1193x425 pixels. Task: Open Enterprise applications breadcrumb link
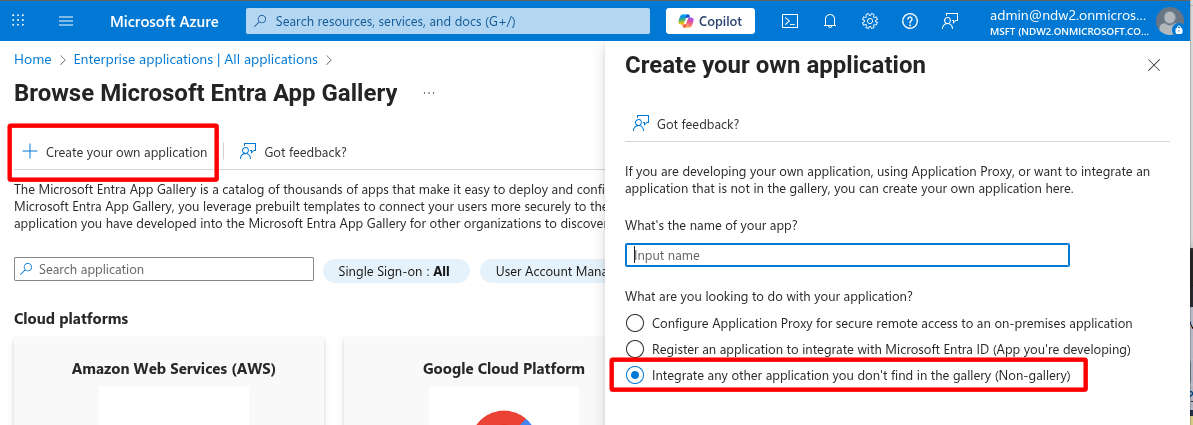196,59
